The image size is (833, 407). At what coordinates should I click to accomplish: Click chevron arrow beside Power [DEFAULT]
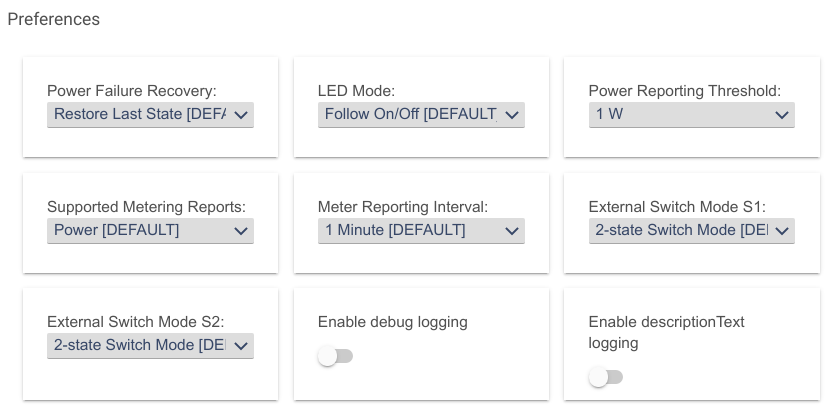(x=241, y=231)
